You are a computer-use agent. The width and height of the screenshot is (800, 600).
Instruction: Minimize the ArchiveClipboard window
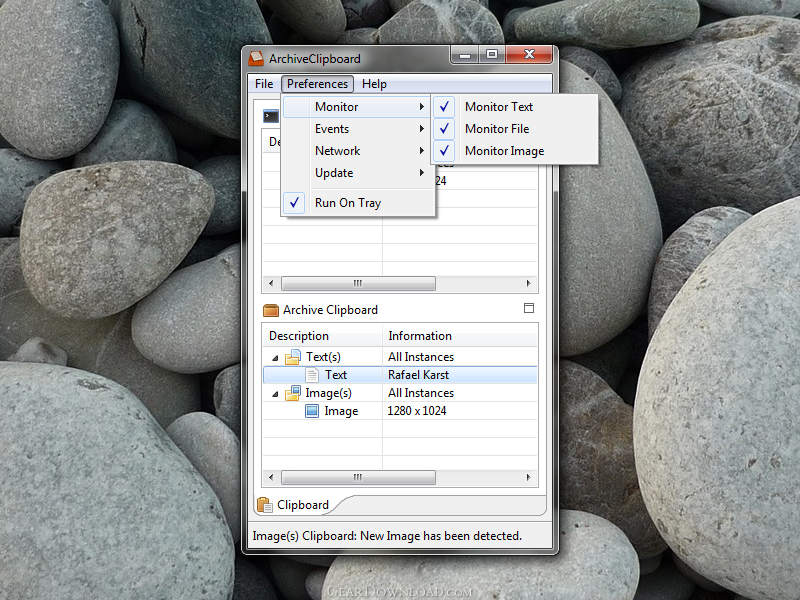pos(465,55)
